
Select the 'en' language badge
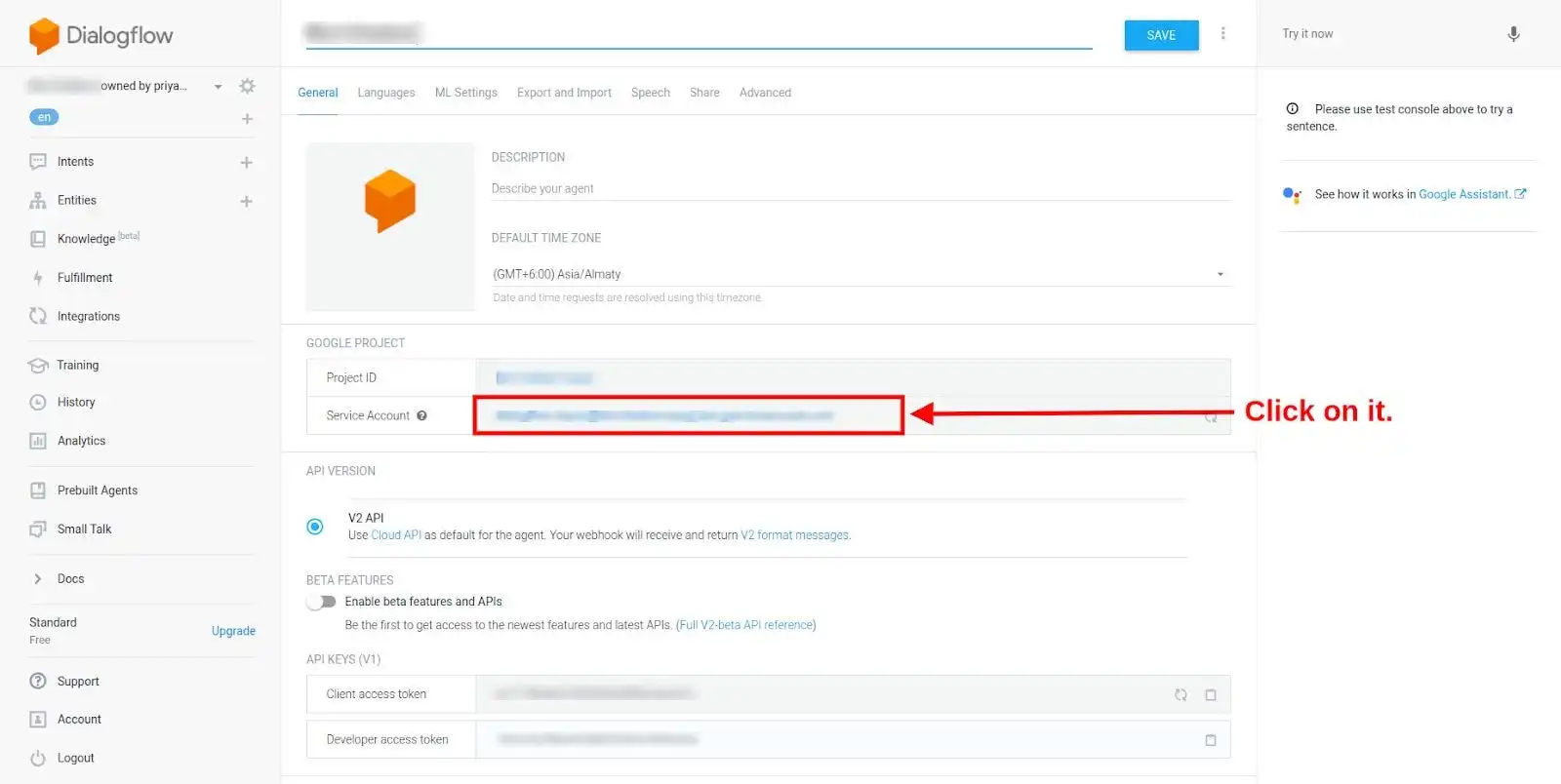click(44, 117)
